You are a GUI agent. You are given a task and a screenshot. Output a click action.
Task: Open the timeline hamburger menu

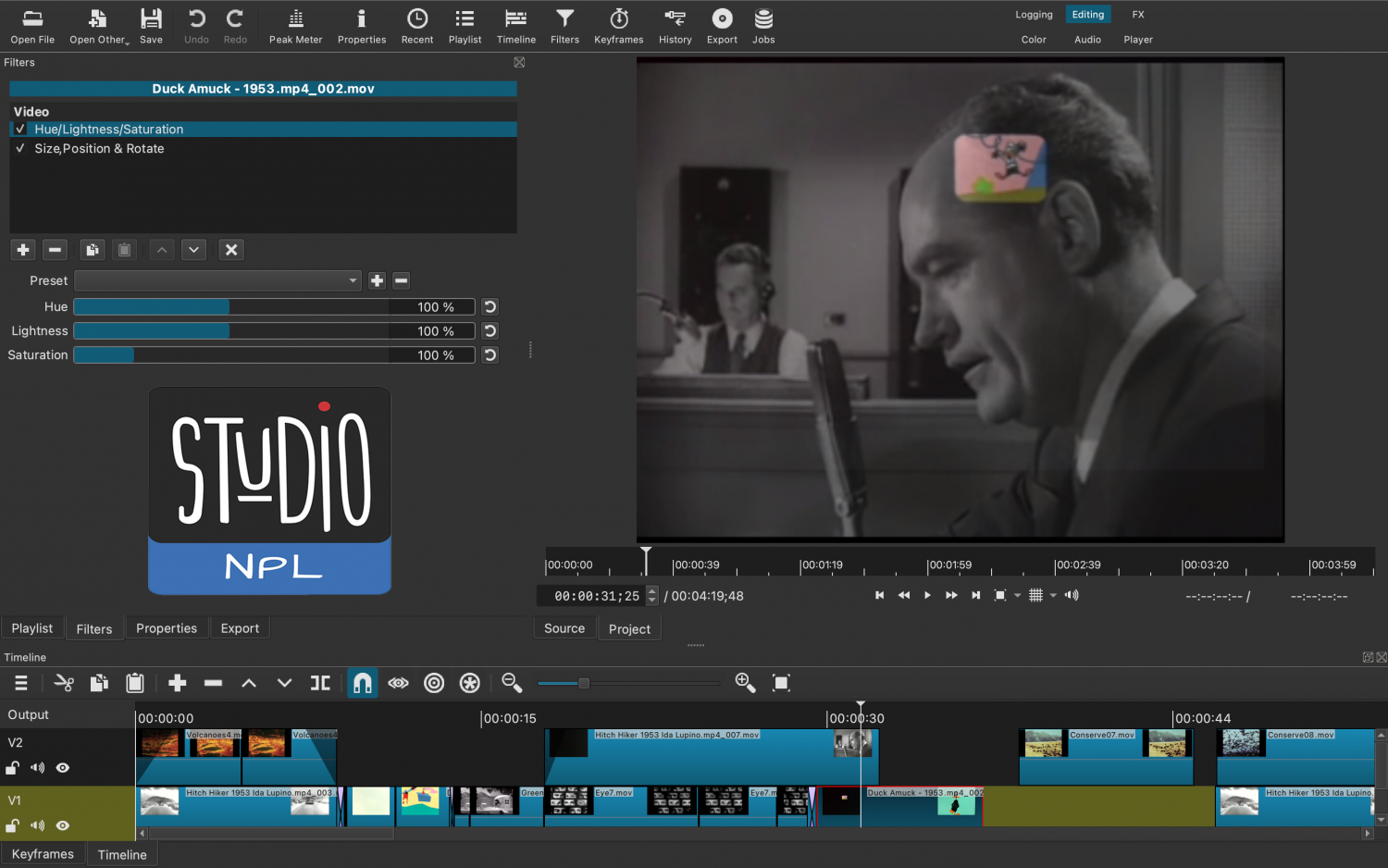click(x=20, y=683)
